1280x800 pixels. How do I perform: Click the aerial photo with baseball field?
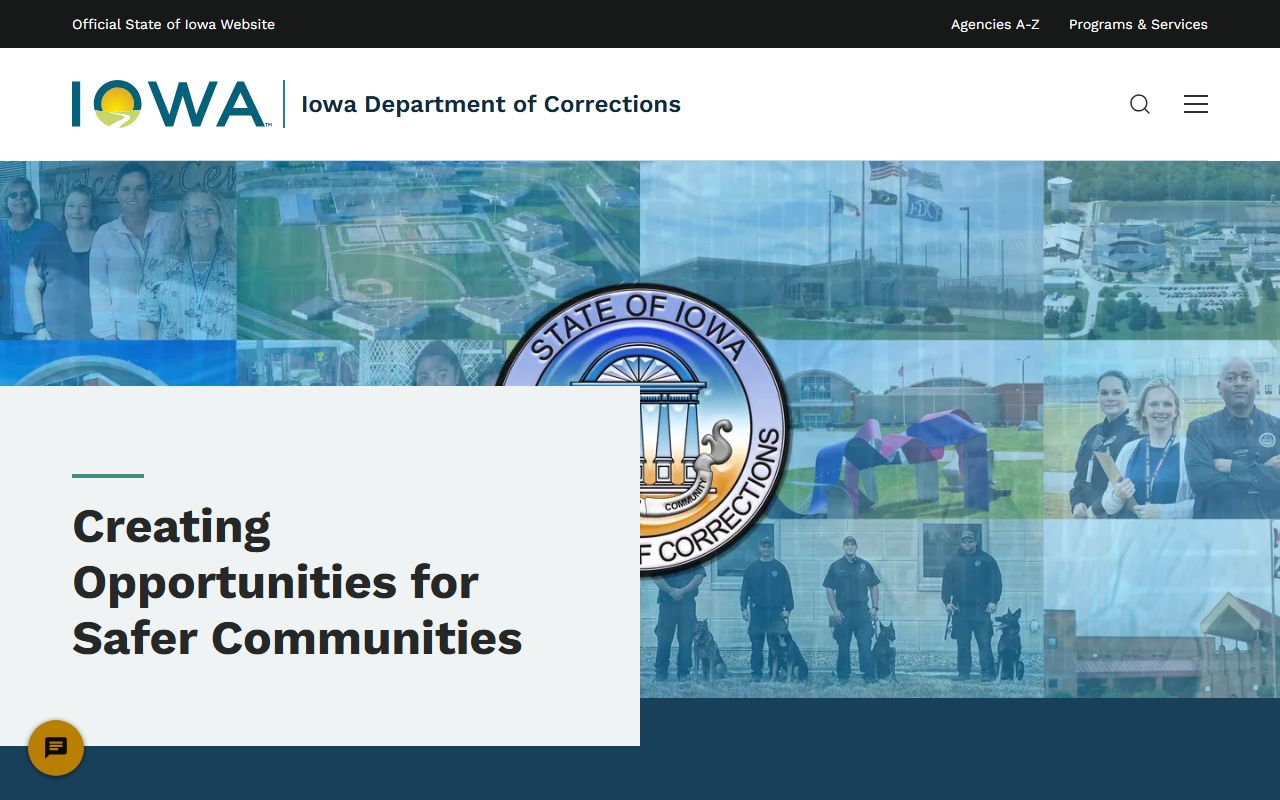point(438,250)
